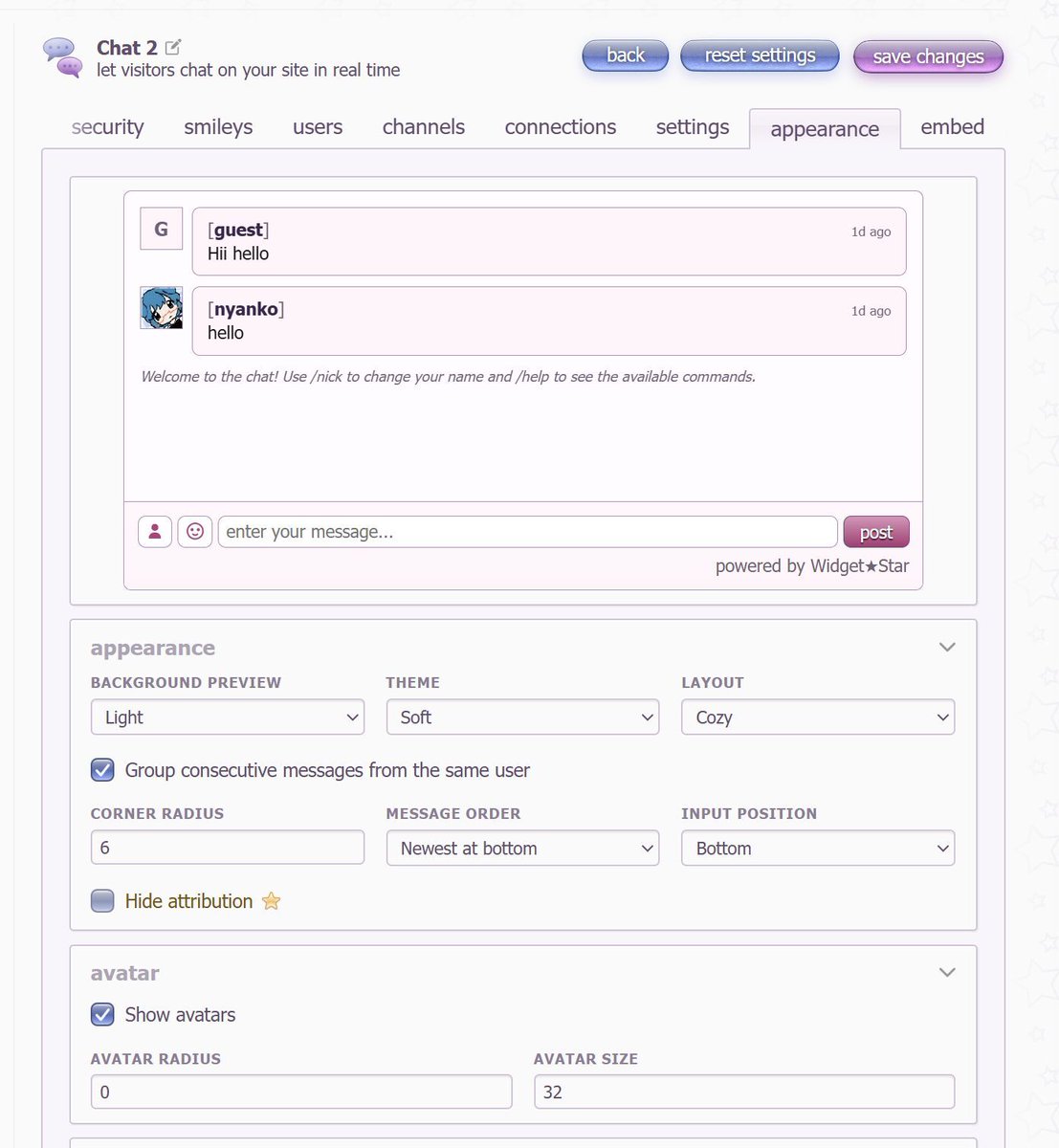Switch to the connections tab
Viewport: 1059px width, 1148px height.
[x=561, y=127]
